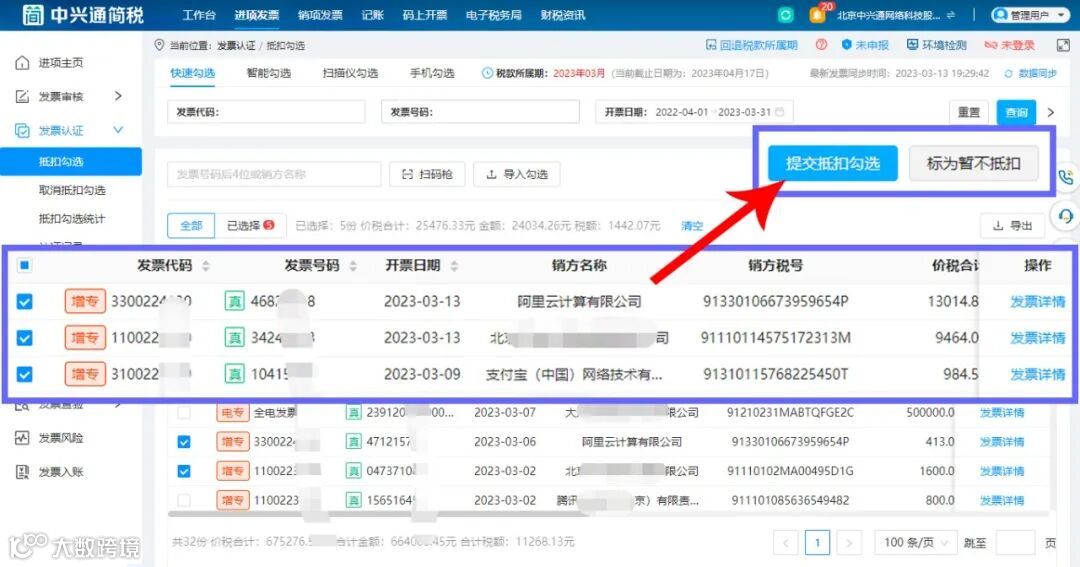Click the 发票审核 sidebar icon

click(x=22, y=96)
